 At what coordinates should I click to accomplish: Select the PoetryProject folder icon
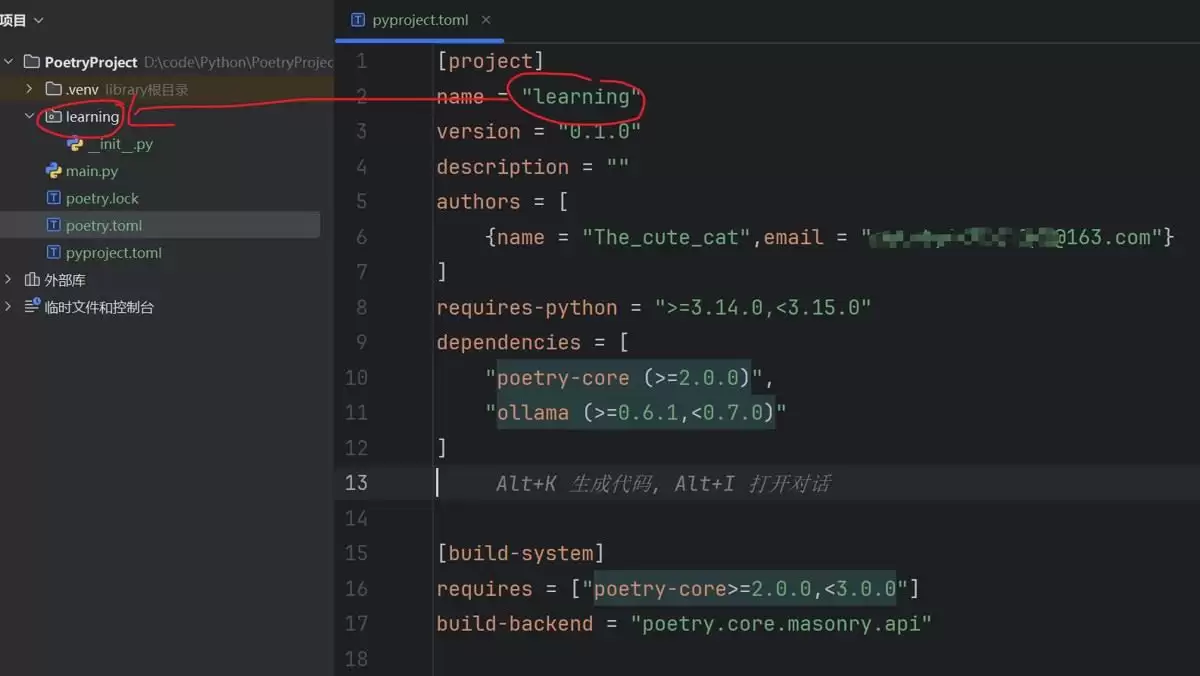tap(31, 62)
